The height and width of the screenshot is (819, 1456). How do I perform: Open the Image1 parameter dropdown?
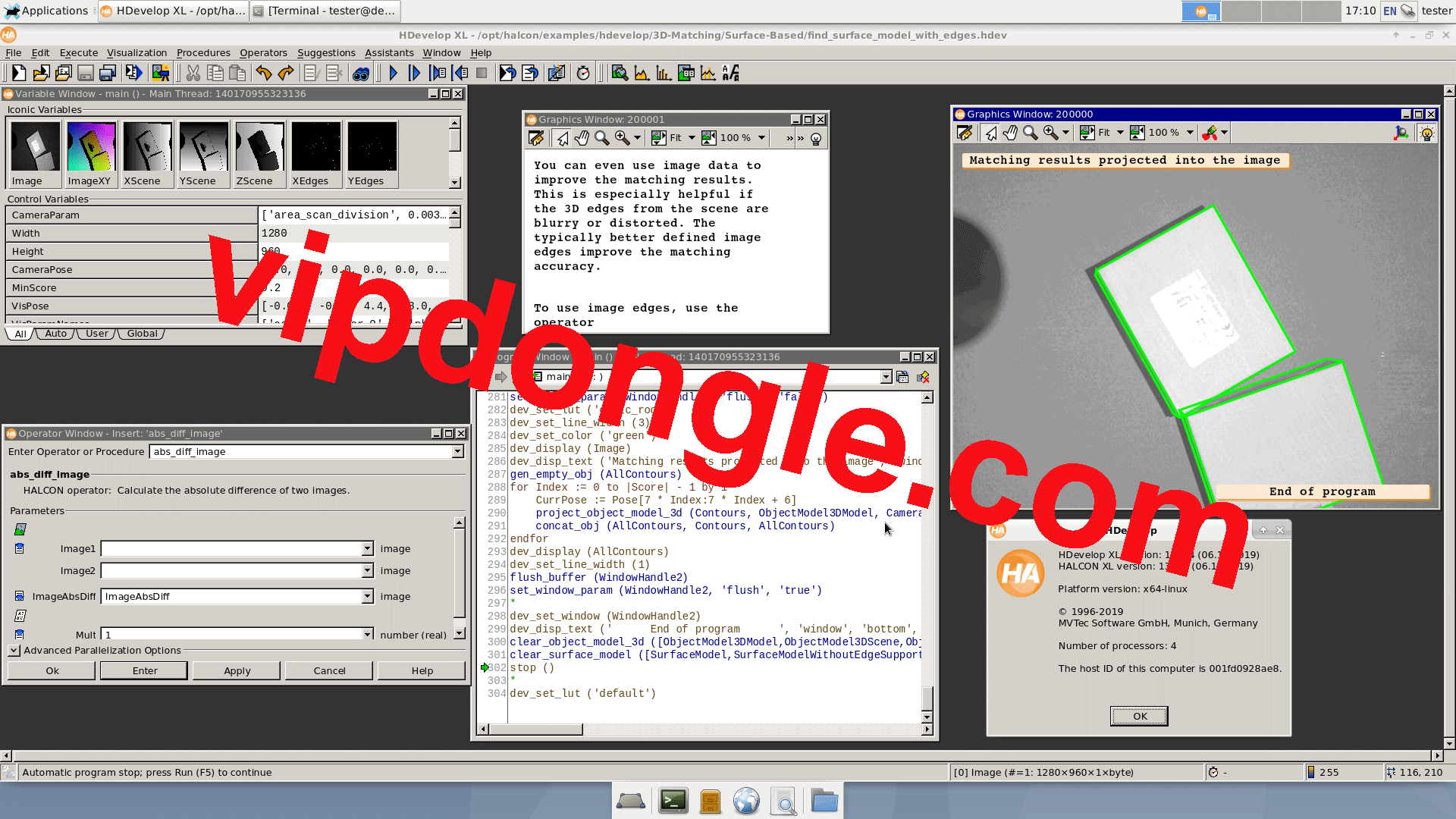point(367,548)
